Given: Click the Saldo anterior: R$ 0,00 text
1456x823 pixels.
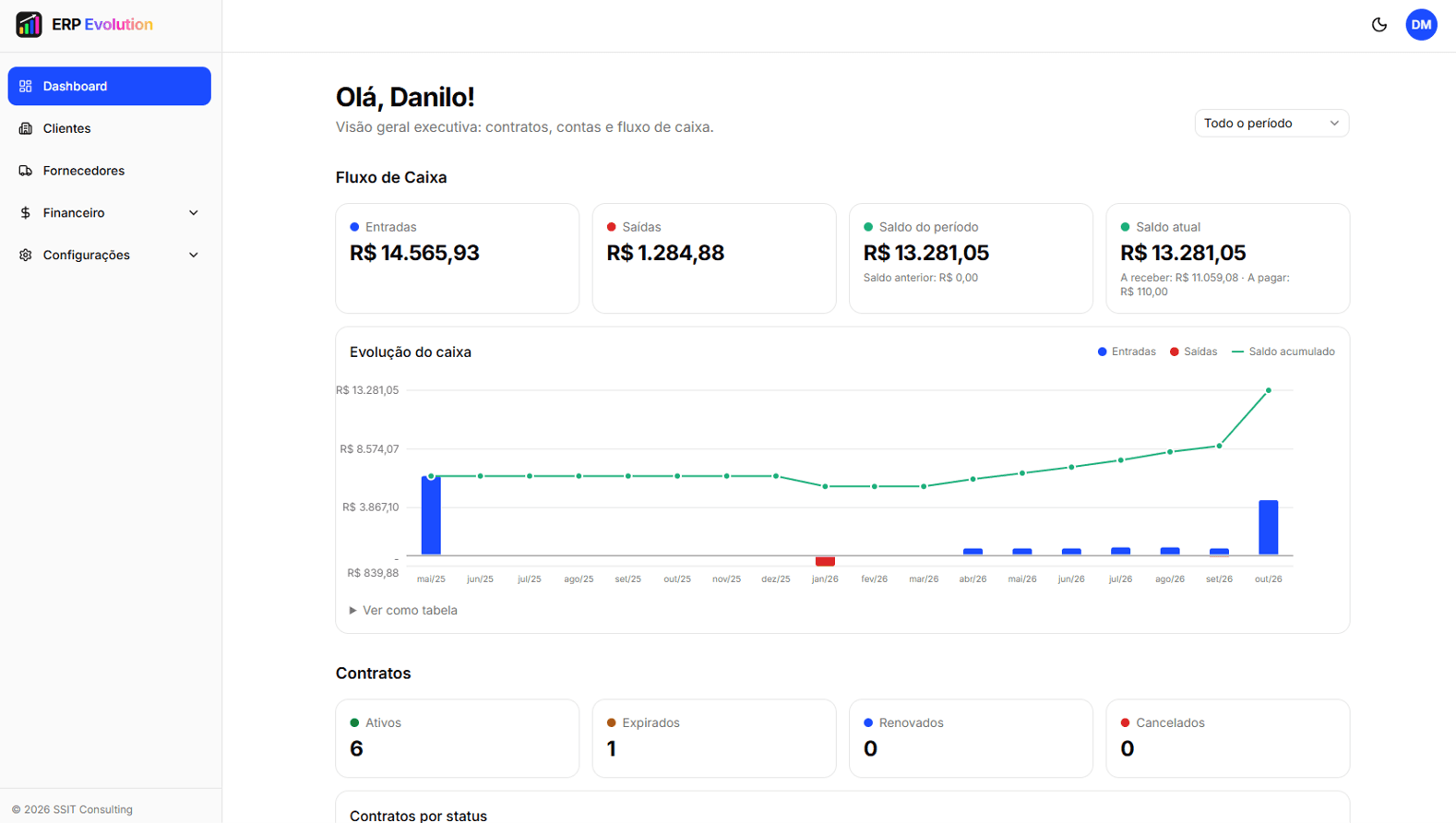Looking at the screenshot, I should click(x=921, y=278).
